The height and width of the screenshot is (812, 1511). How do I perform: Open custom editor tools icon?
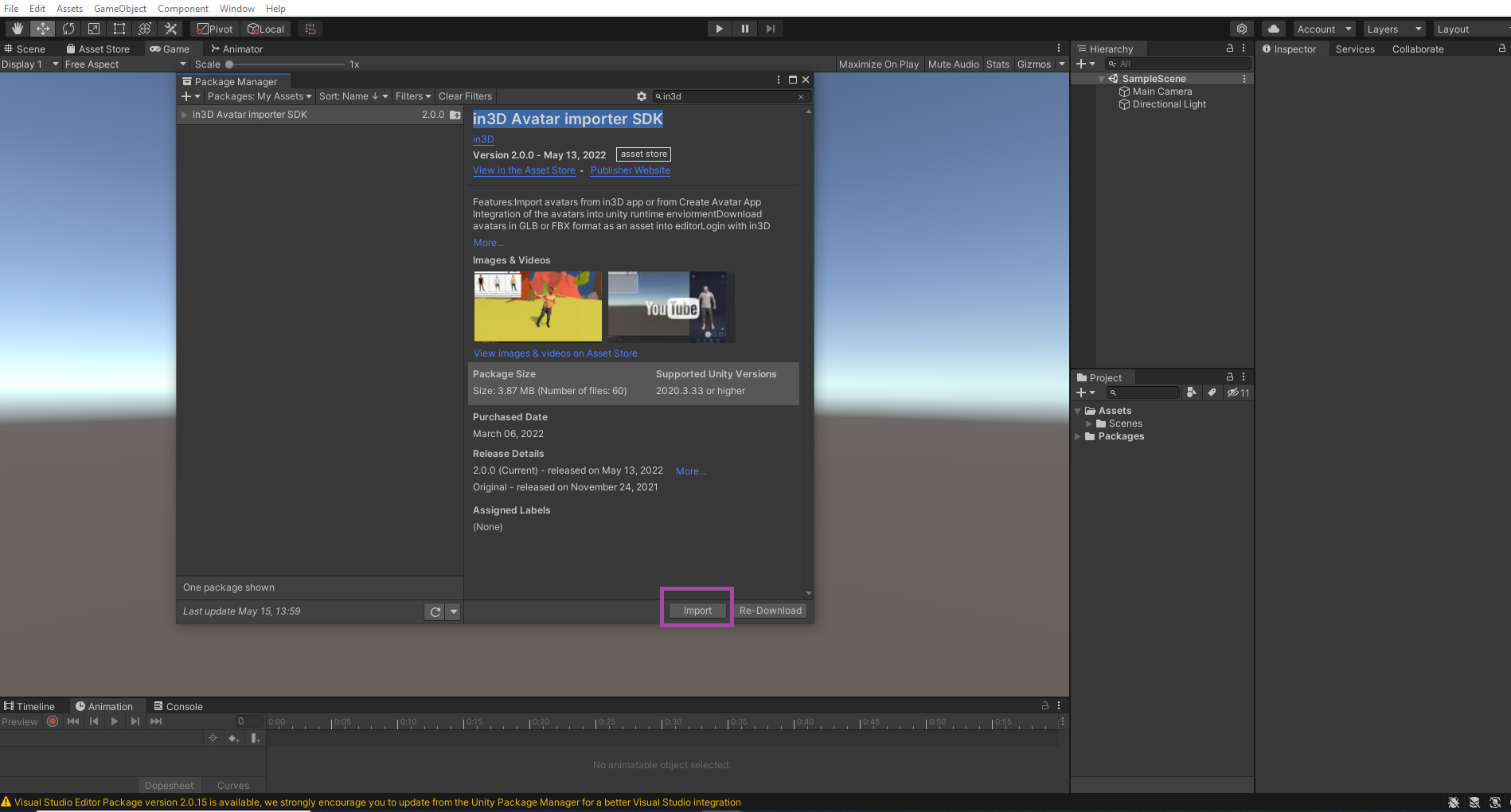coord(170,29)
